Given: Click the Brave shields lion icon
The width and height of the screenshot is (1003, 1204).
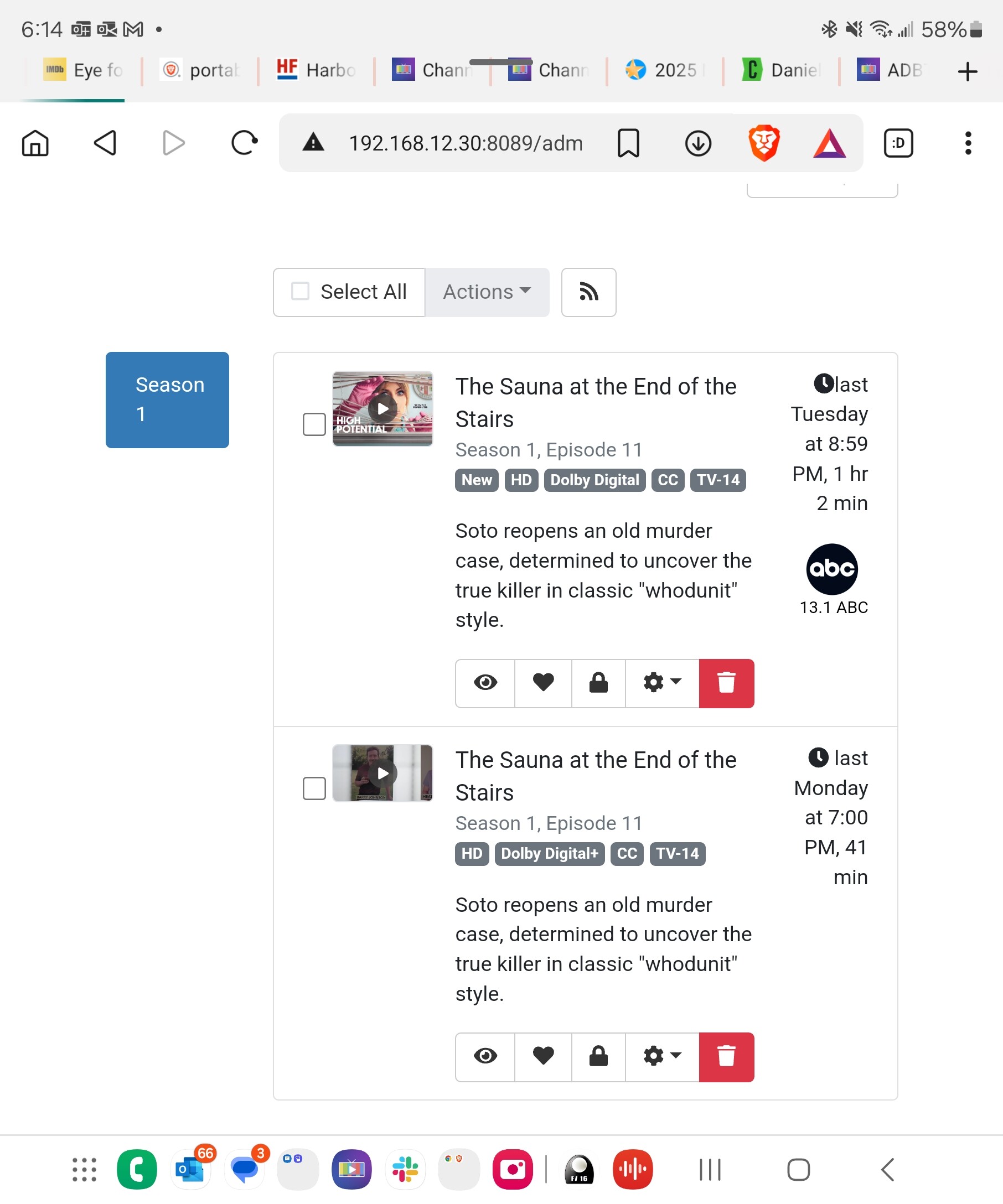Looking at the screenshot, I should (764, 143).
